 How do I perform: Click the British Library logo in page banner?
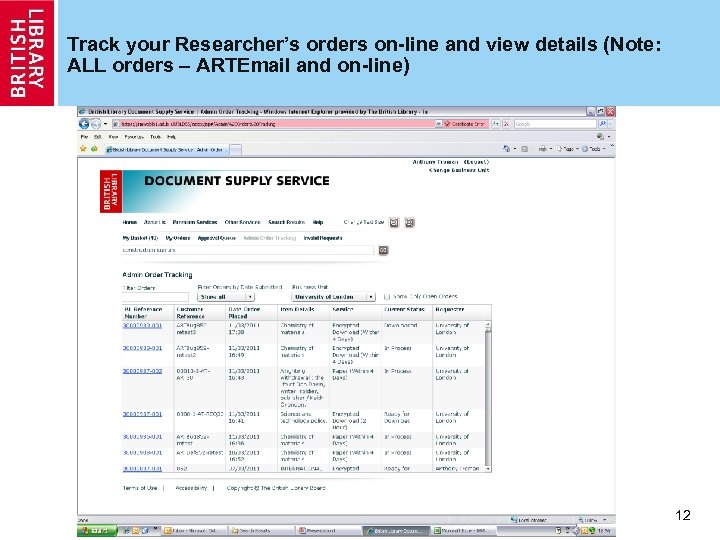click(x=111, y=191)
